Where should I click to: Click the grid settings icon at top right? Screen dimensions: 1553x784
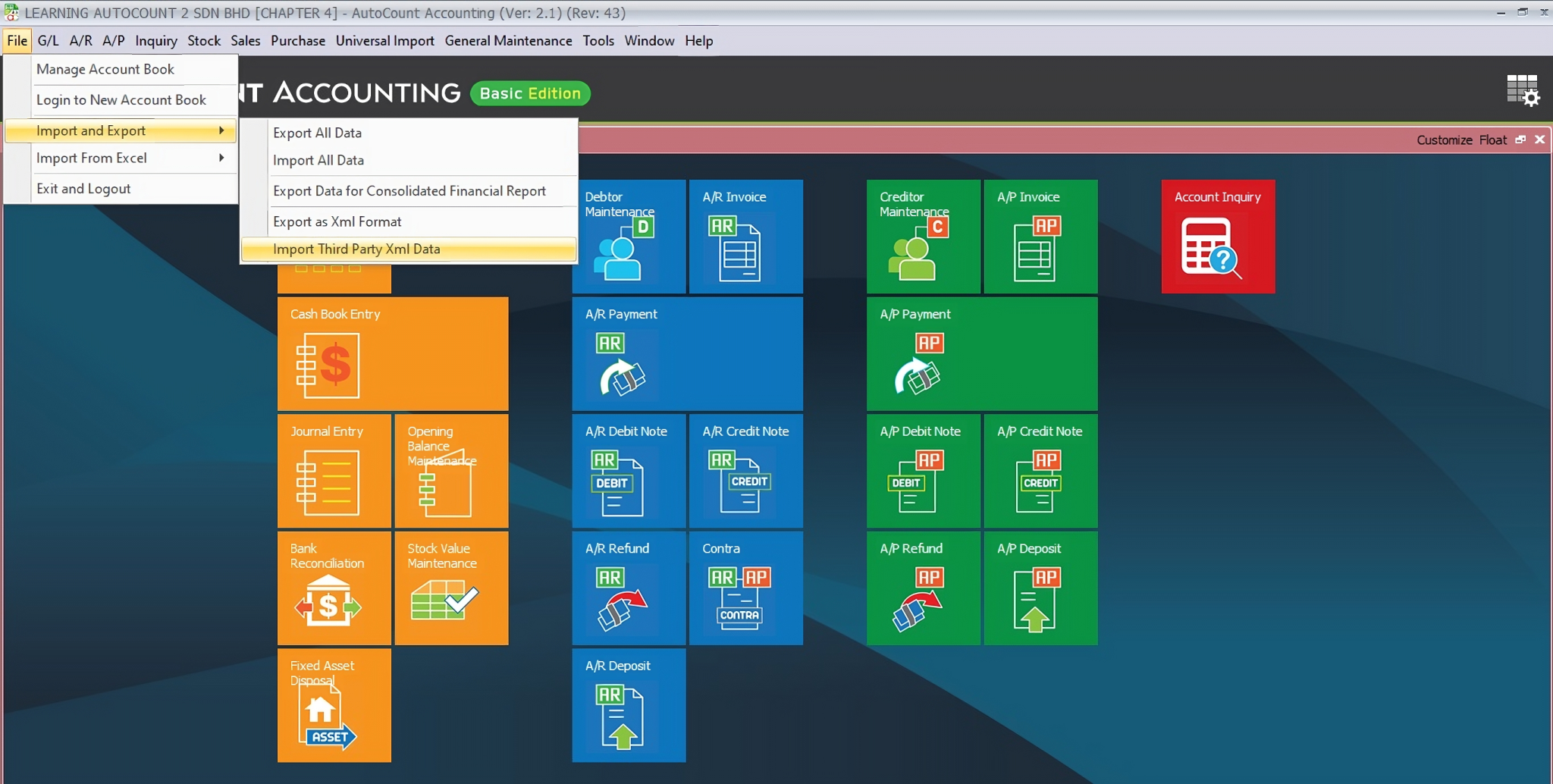tap(1523, 90)
